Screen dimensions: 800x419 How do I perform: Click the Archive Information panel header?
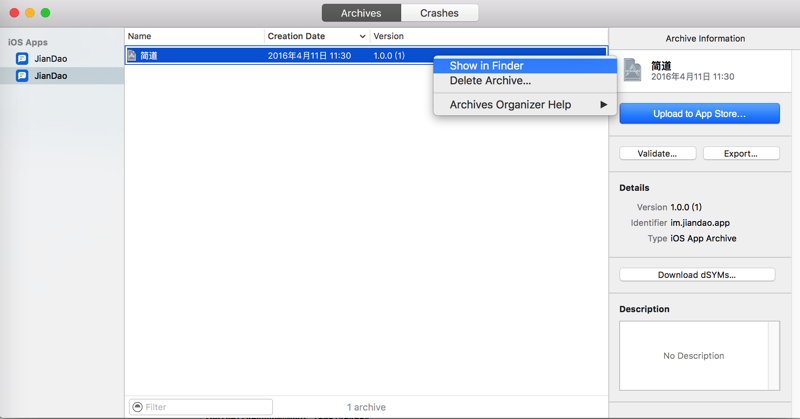point(705,39)
